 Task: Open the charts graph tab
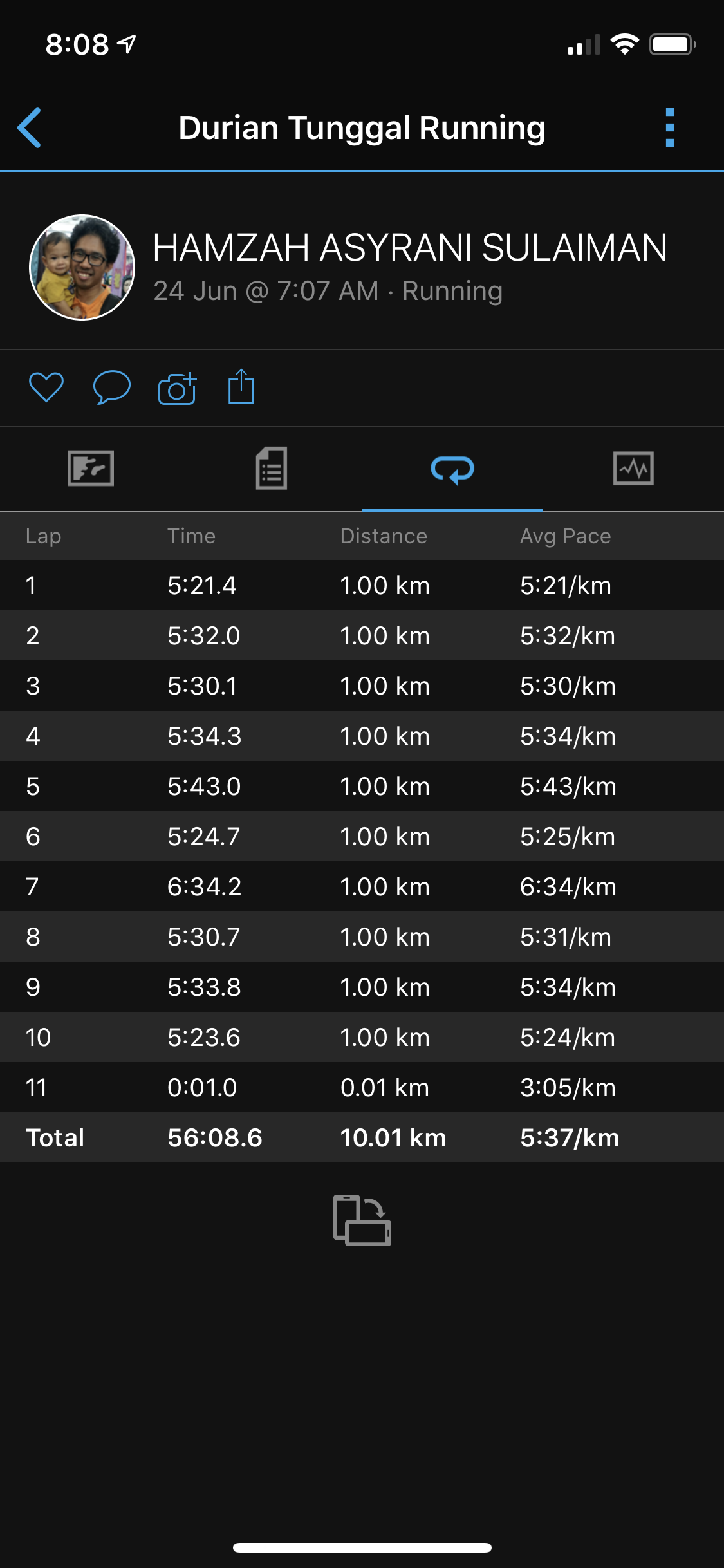[633, 468]
